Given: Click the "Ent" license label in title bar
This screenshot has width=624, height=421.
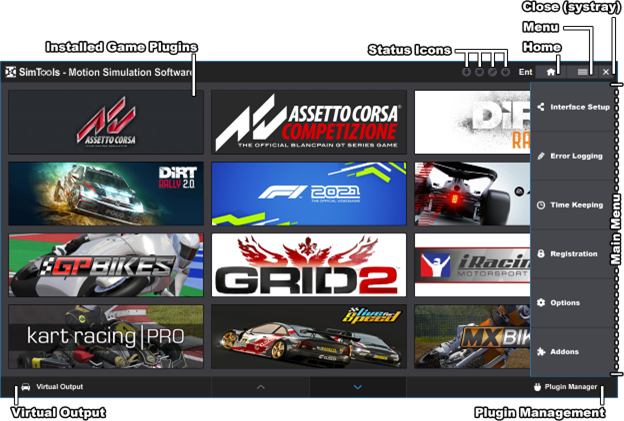Looking at the screenshot, I should pyautogui.click(x=525, y=72).
